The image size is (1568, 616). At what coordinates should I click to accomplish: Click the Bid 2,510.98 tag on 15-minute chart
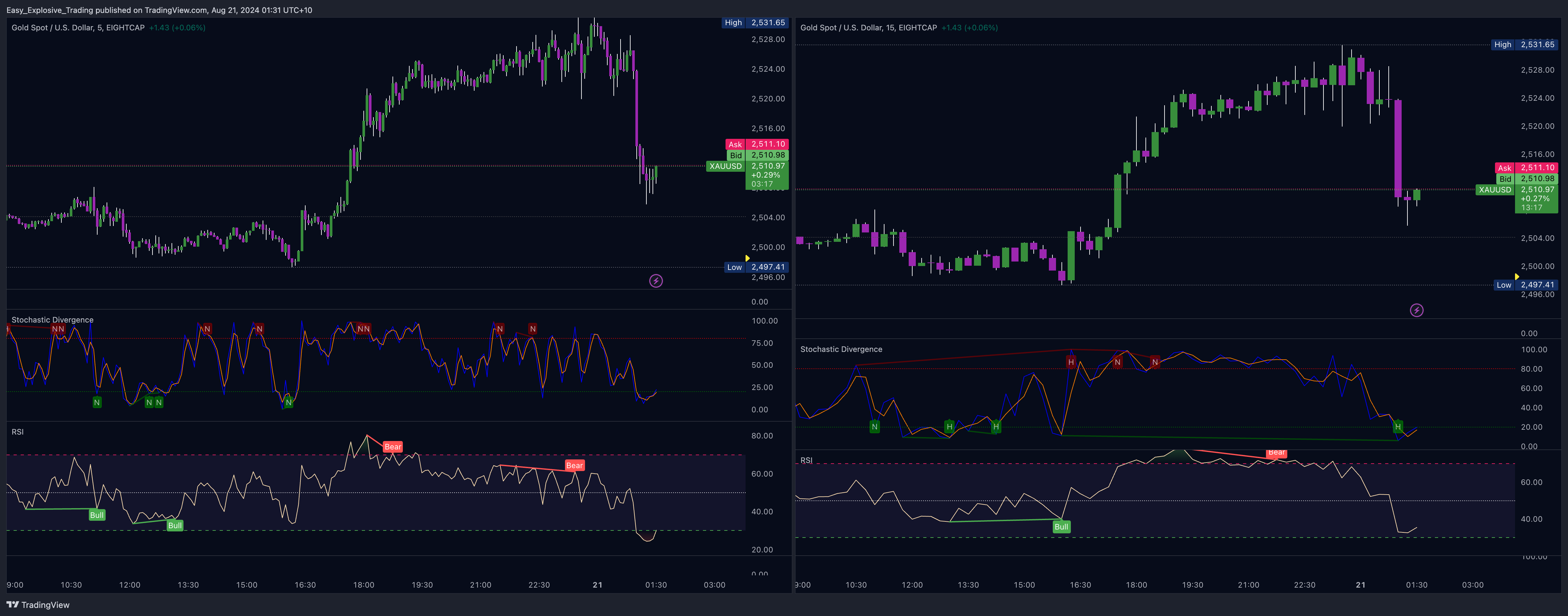pyautogui.click(x=1527, y=179)
